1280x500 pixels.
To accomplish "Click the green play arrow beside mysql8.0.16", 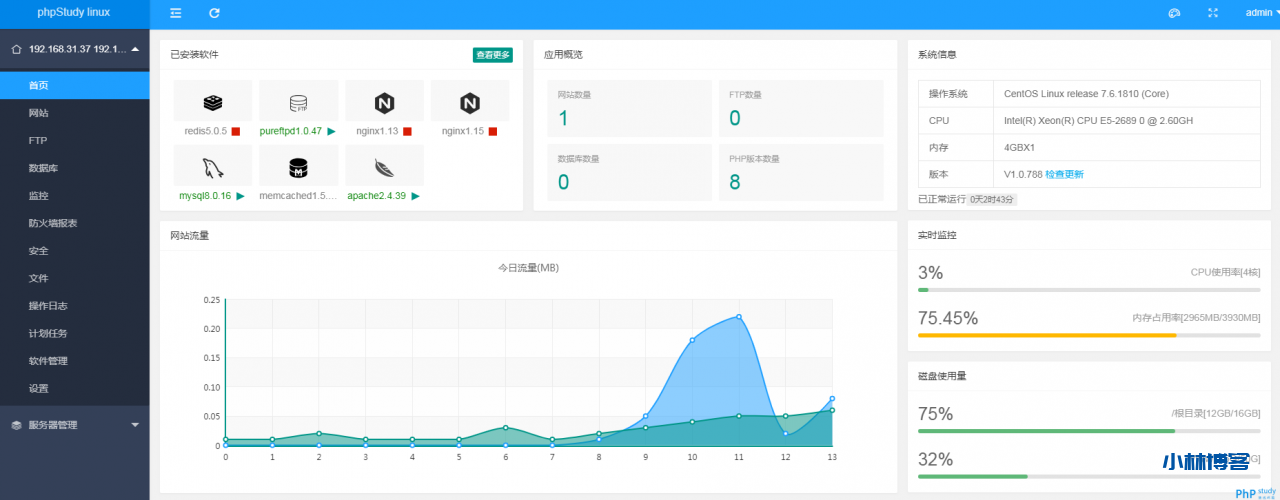I will point(240,196).
